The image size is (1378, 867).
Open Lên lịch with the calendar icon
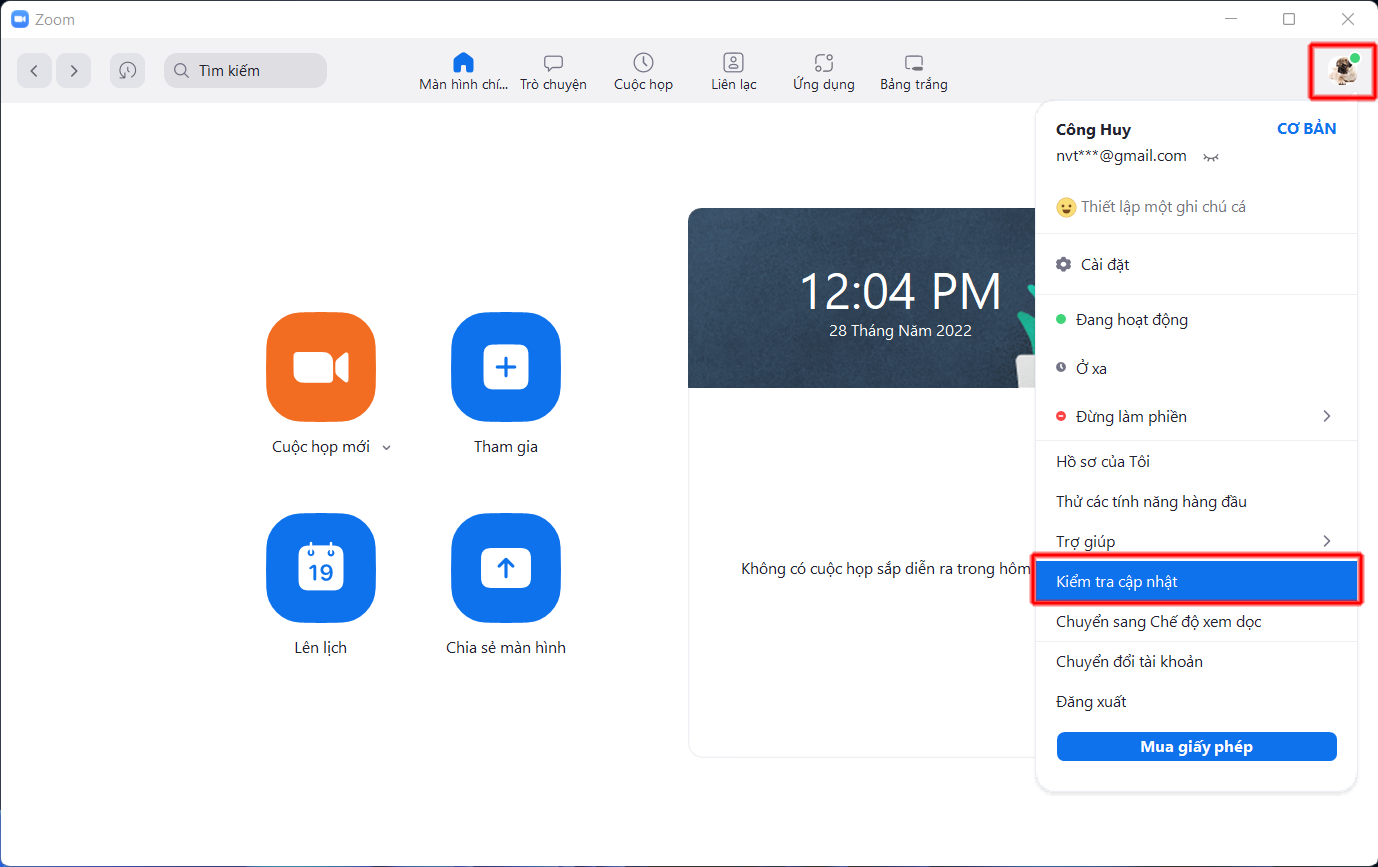click(320, 568)
